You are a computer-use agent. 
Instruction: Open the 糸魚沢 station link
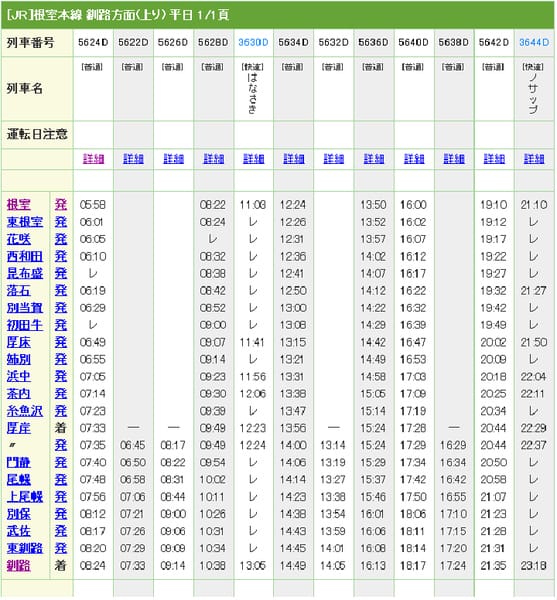coord(25,411)
